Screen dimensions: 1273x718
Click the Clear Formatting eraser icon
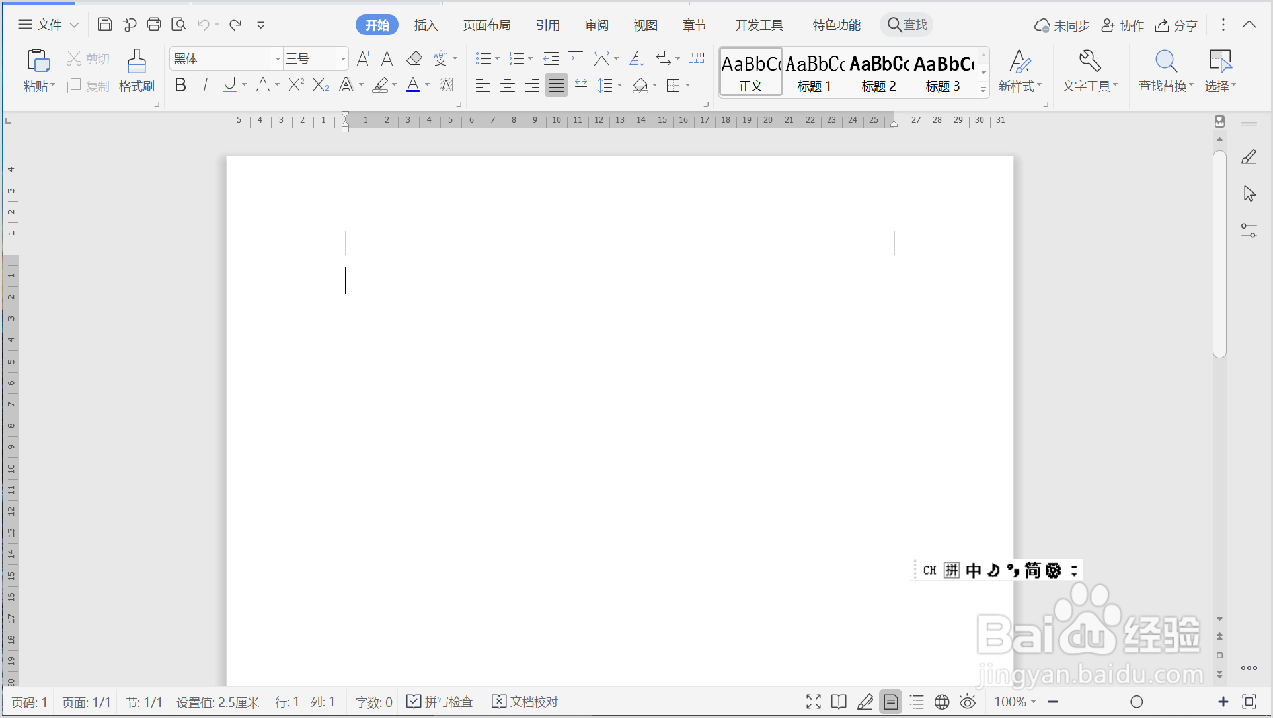point(414,59)
